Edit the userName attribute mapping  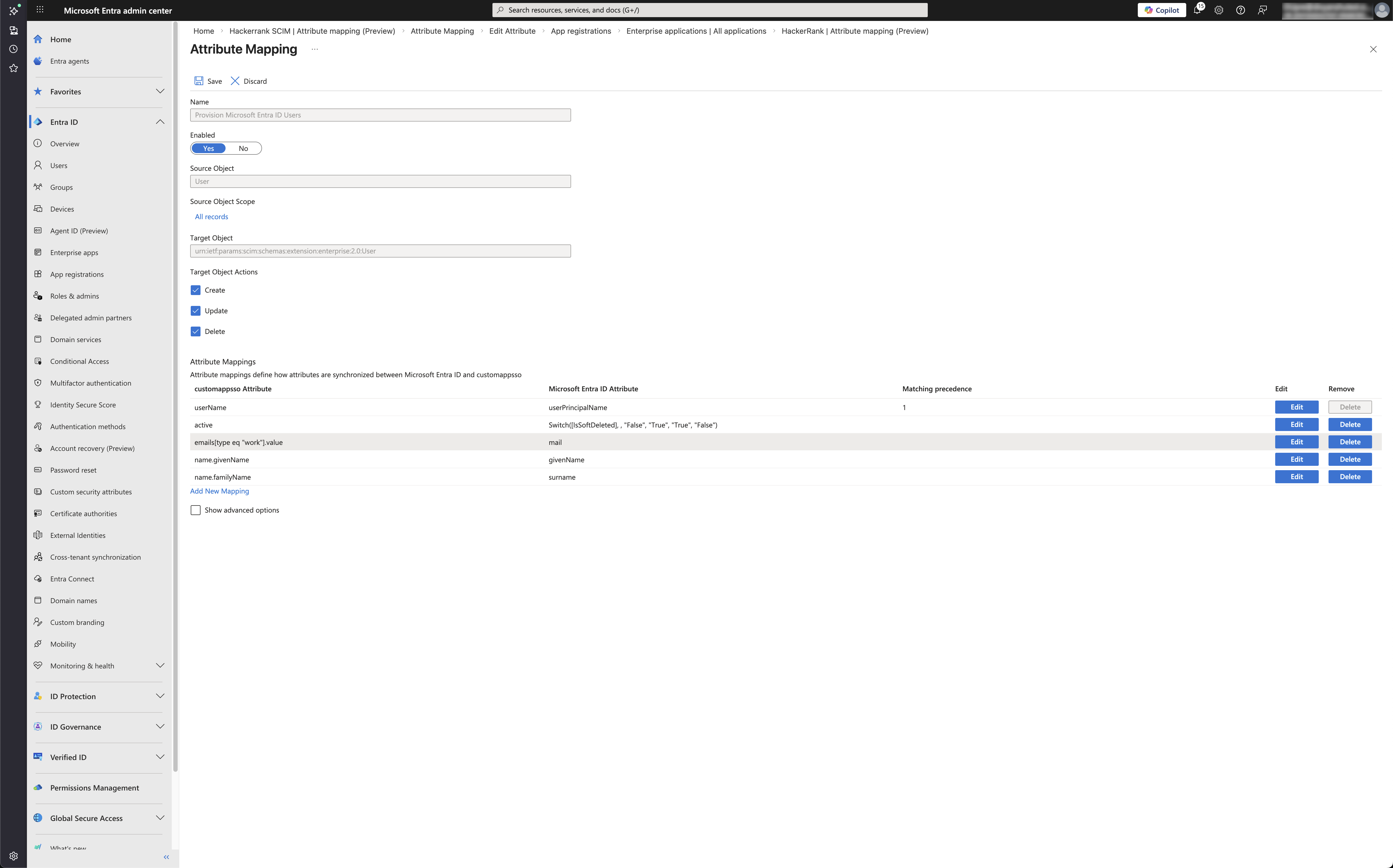1296,407
